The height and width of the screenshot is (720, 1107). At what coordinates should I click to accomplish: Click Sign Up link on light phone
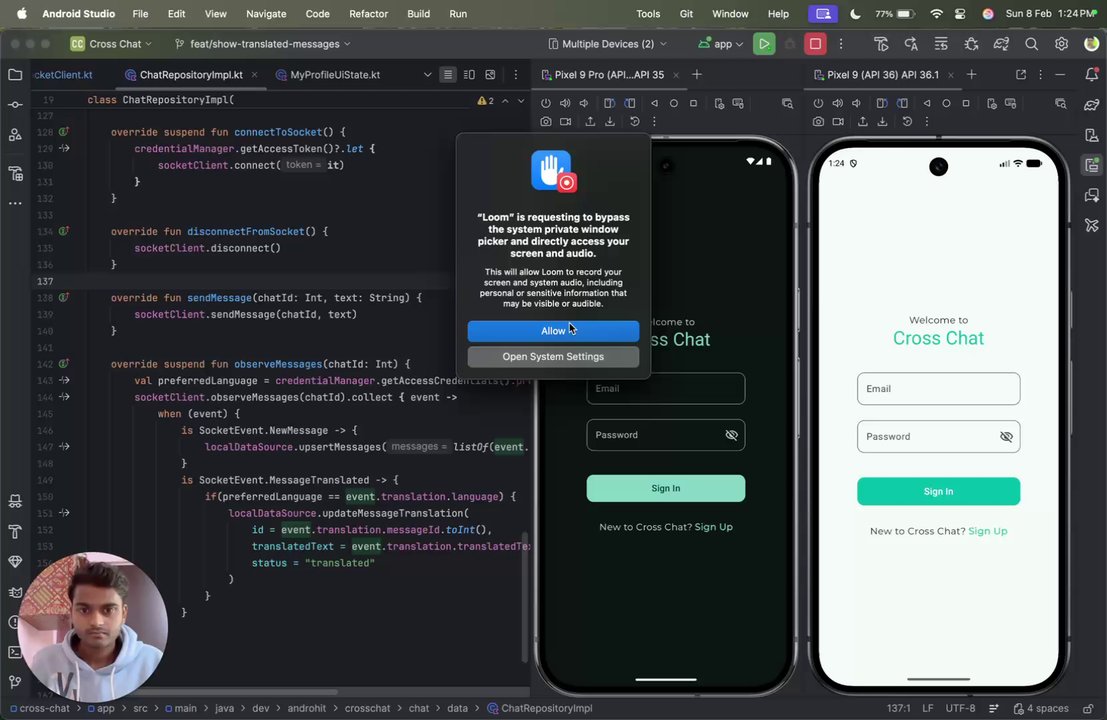[988, 531]
